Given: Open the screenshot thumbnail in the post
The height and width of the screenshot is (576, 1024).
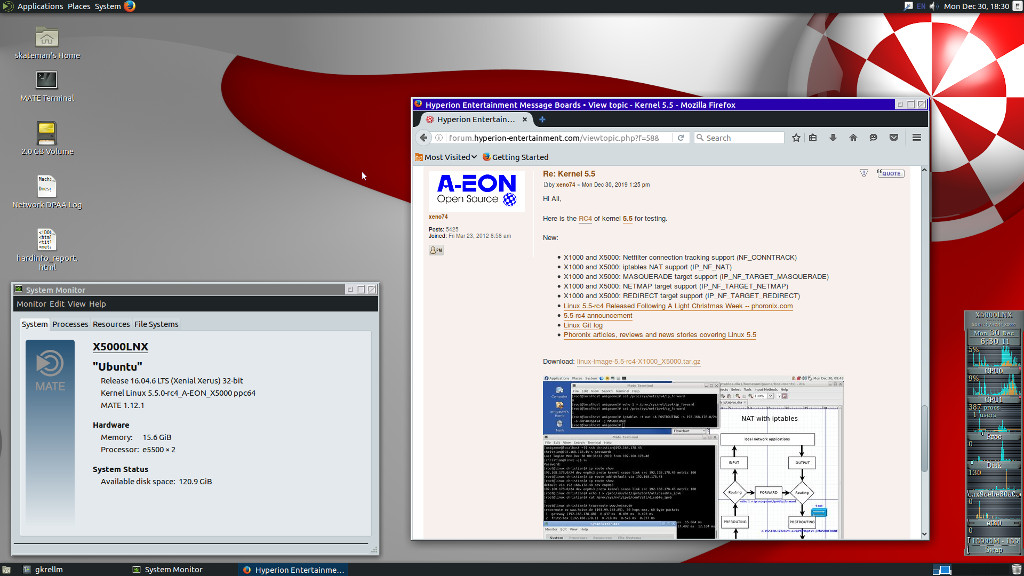Looking at the screenshot, I should 693,457.
